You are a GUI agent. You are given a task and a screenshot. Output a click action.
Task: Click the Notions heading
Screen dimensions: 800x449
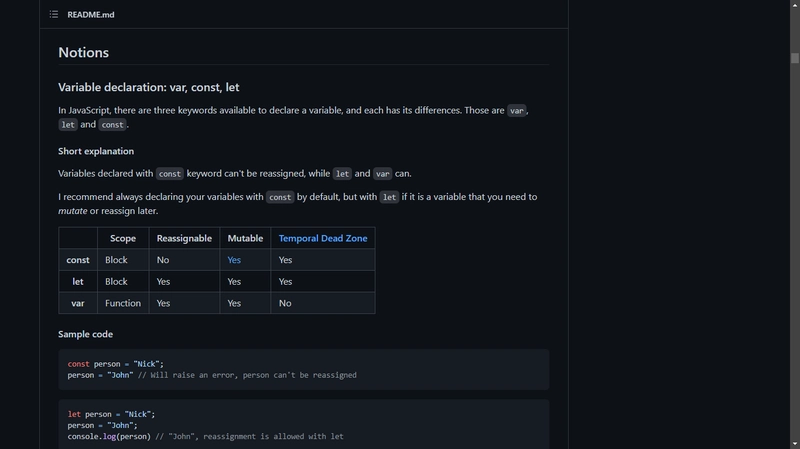point(83,53)
